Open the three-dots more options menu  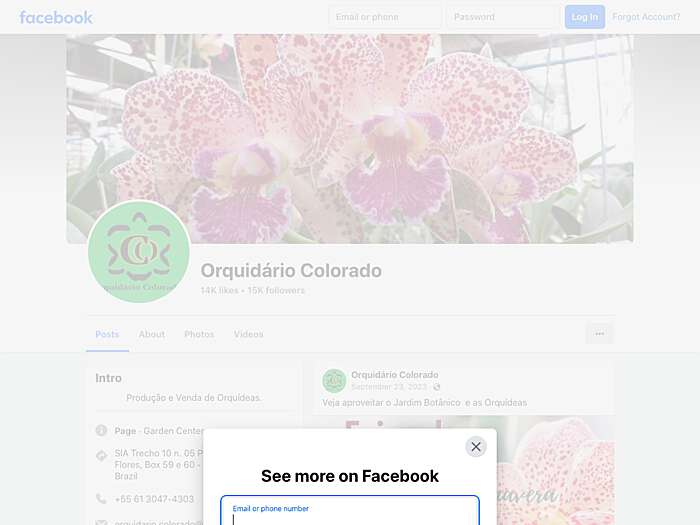click(x=600, y=333)
